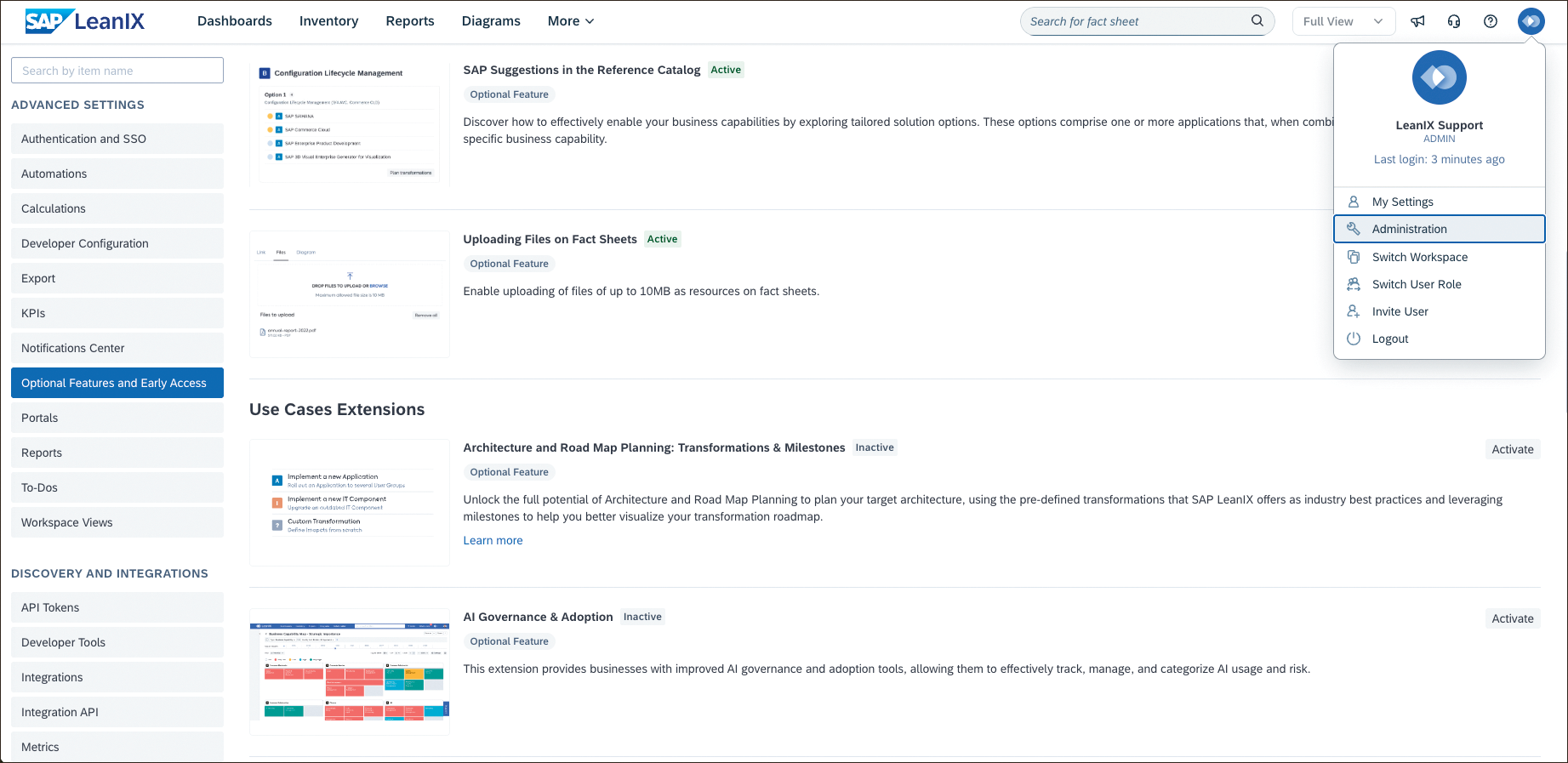1568x763 pixels.
Task: Open the Architecture Road Map preview thumbnail
Action: tap(350, 503)
